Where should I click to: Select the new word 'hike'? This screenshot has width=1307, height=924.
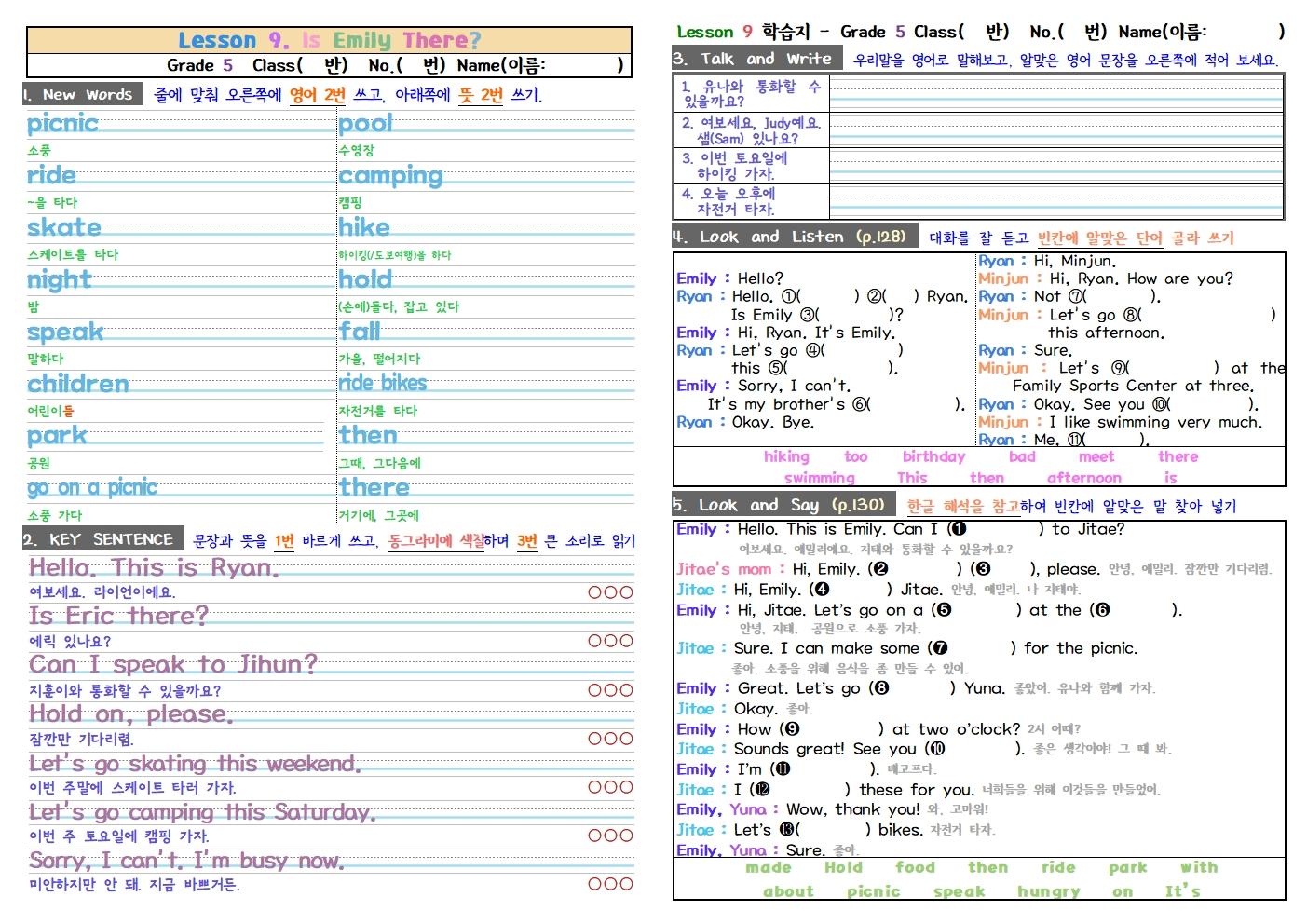pyautogui.click(x=364, y=227)
